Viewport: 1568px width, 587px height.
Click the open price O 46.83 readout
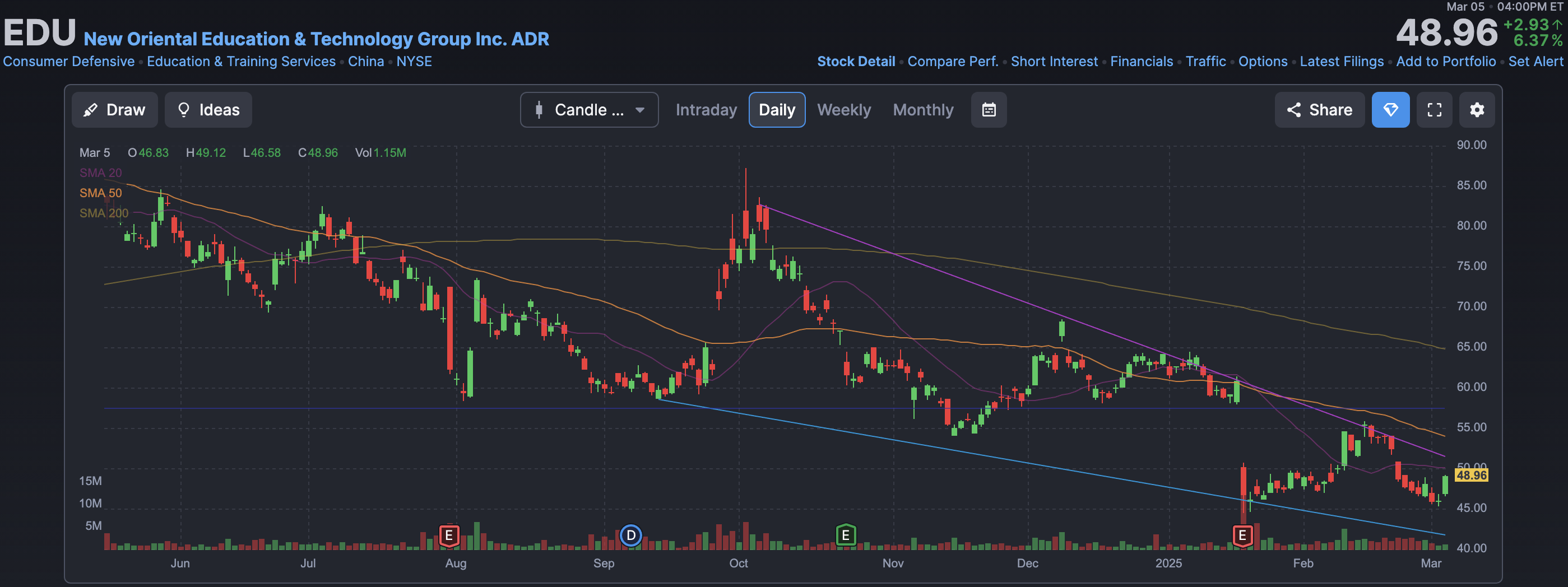pos(148,153)
